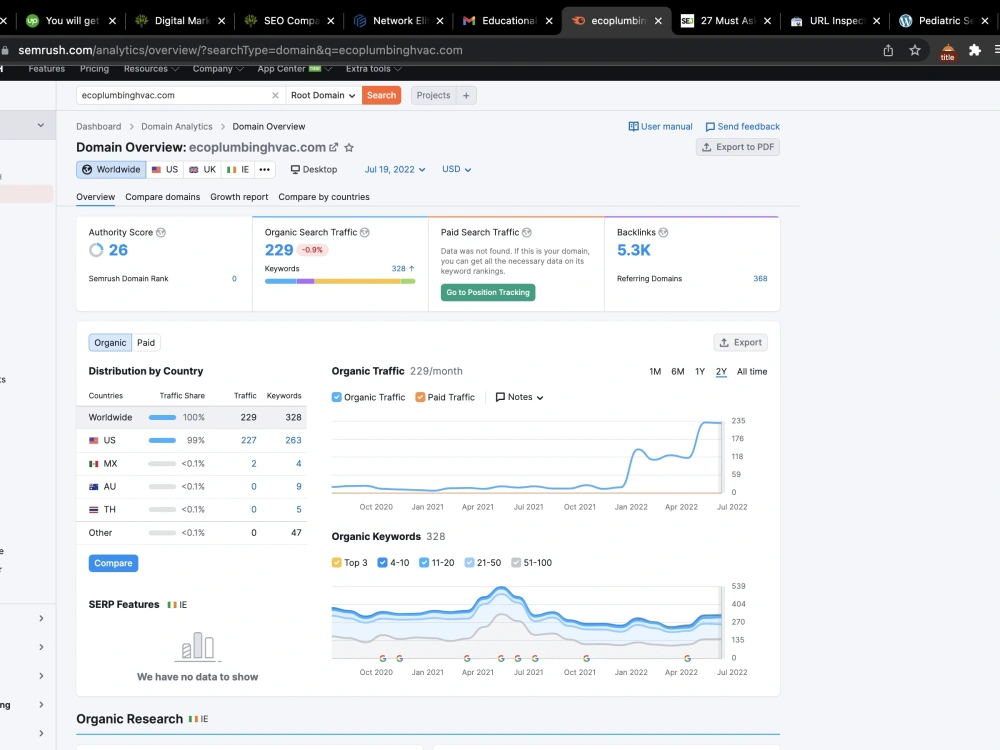Clear the domain search field with X
The height and width of the screenshot is (750, 1000).
click(x=275, y=95)
